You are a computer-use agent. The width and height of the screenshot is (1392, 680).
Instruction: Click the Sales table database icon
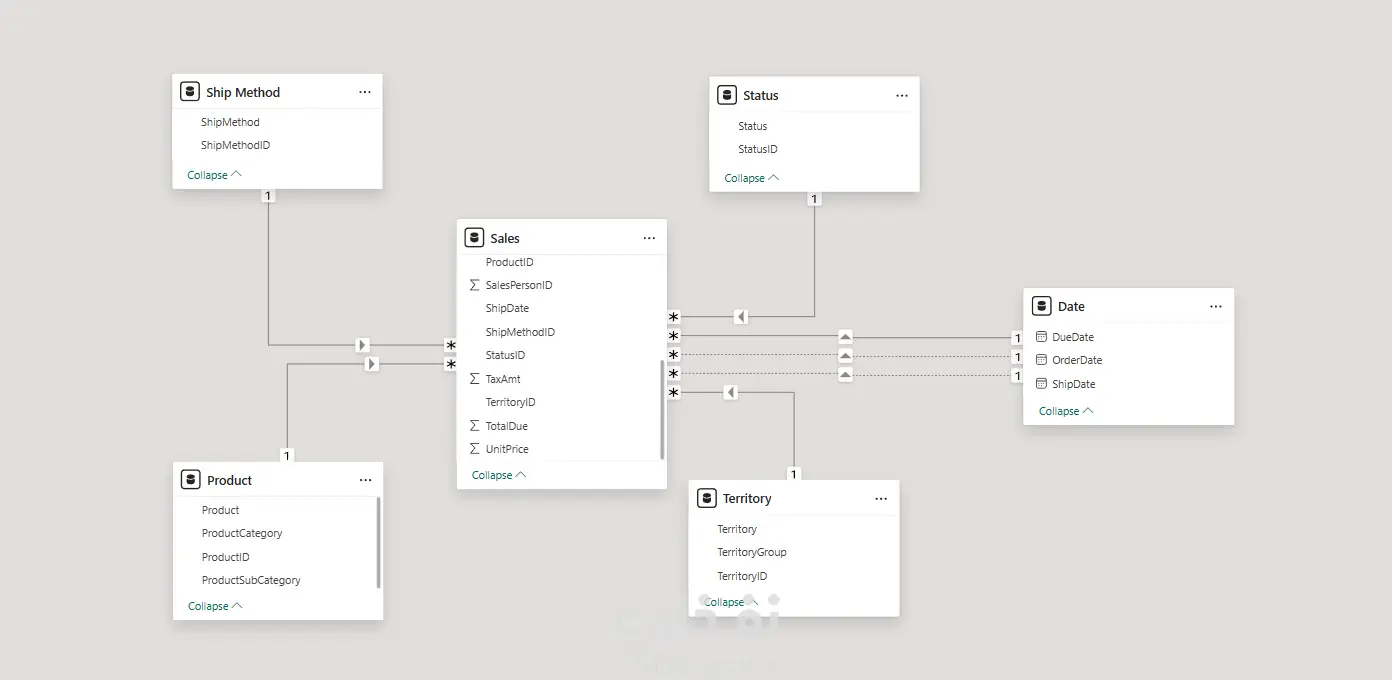[474, 238]
